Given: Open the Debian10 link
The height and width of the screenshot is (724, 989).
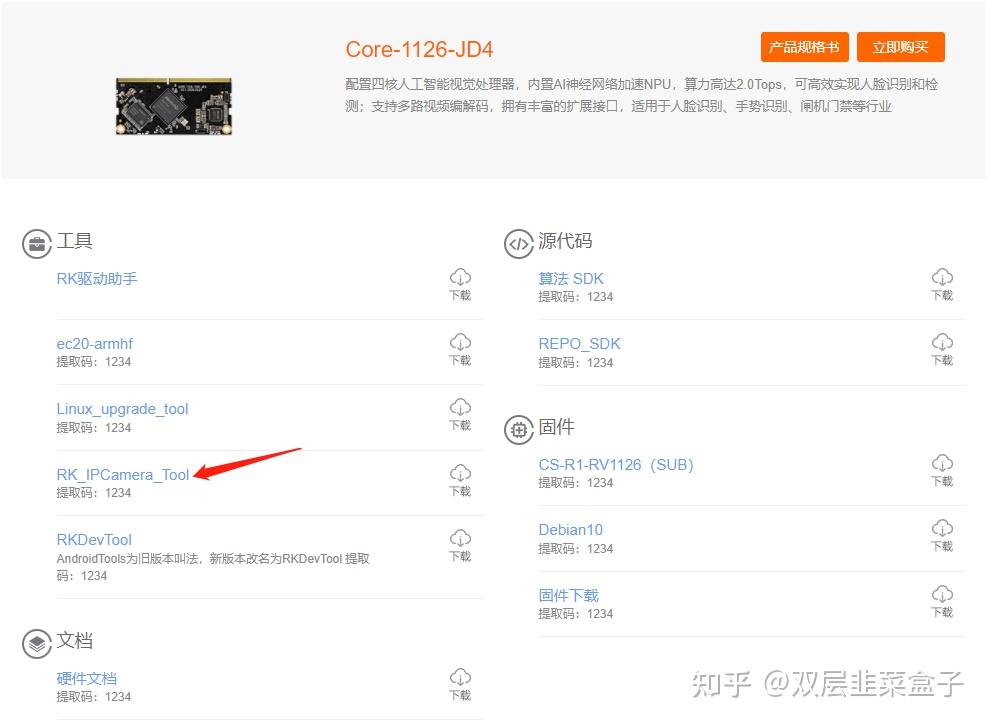Looking at the screenshot, I should (570, 530).
